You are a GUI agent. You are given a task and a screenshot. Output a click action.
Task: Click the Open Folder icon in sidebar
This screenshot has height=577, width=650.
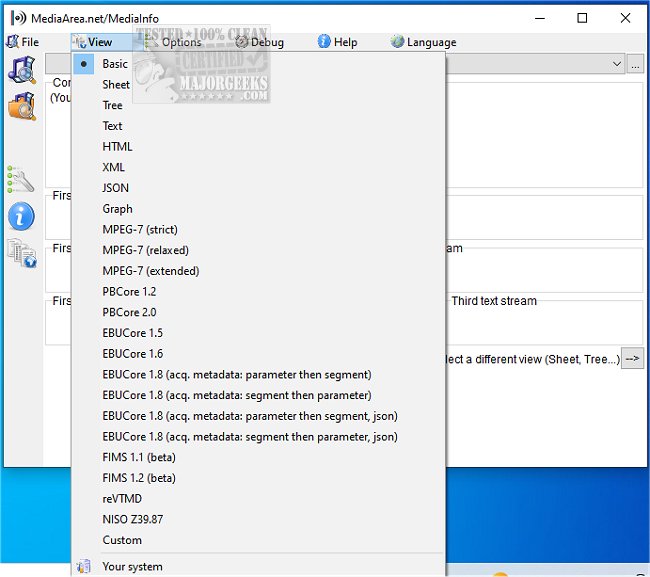[22, 106]
